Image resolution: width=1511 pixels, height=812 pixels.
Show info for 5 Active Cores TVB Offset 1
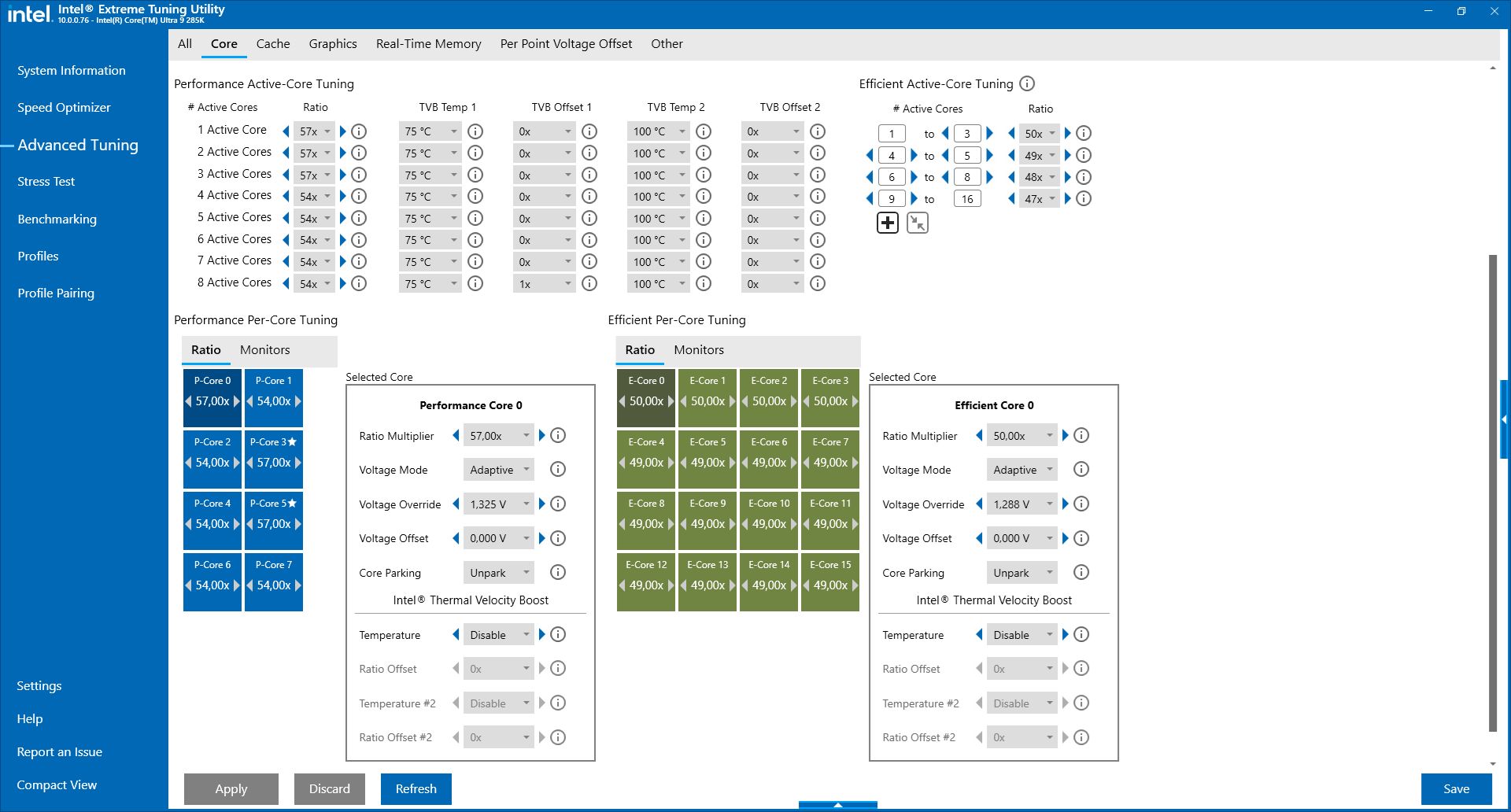click(x=589, y=218)
